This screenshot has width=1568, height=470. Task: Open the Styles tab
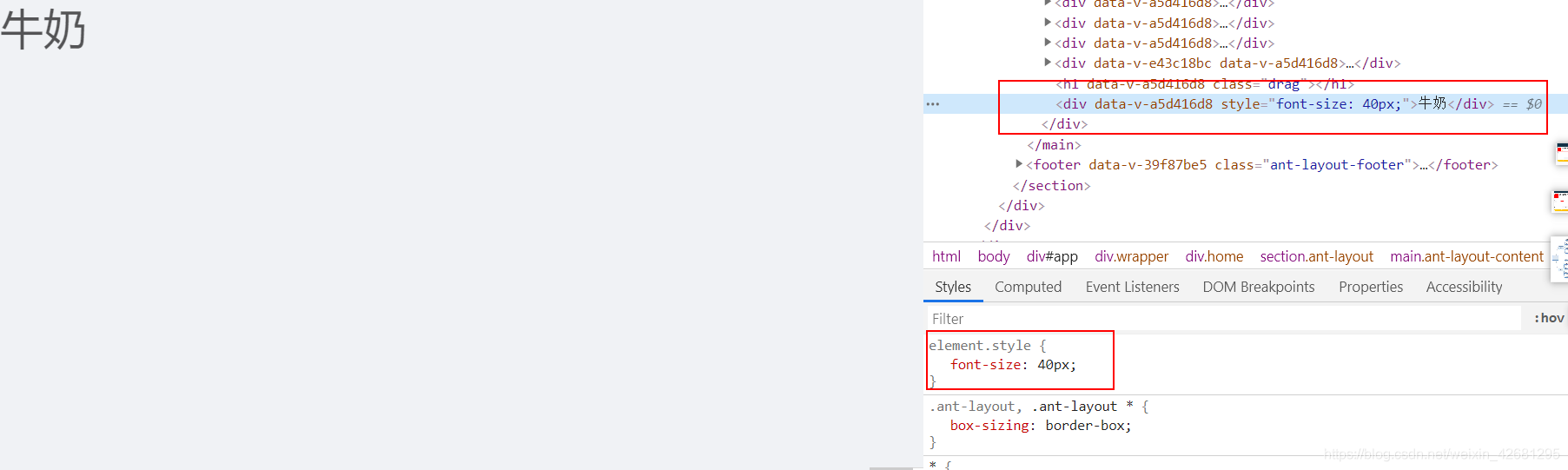(x=953, y=287)
